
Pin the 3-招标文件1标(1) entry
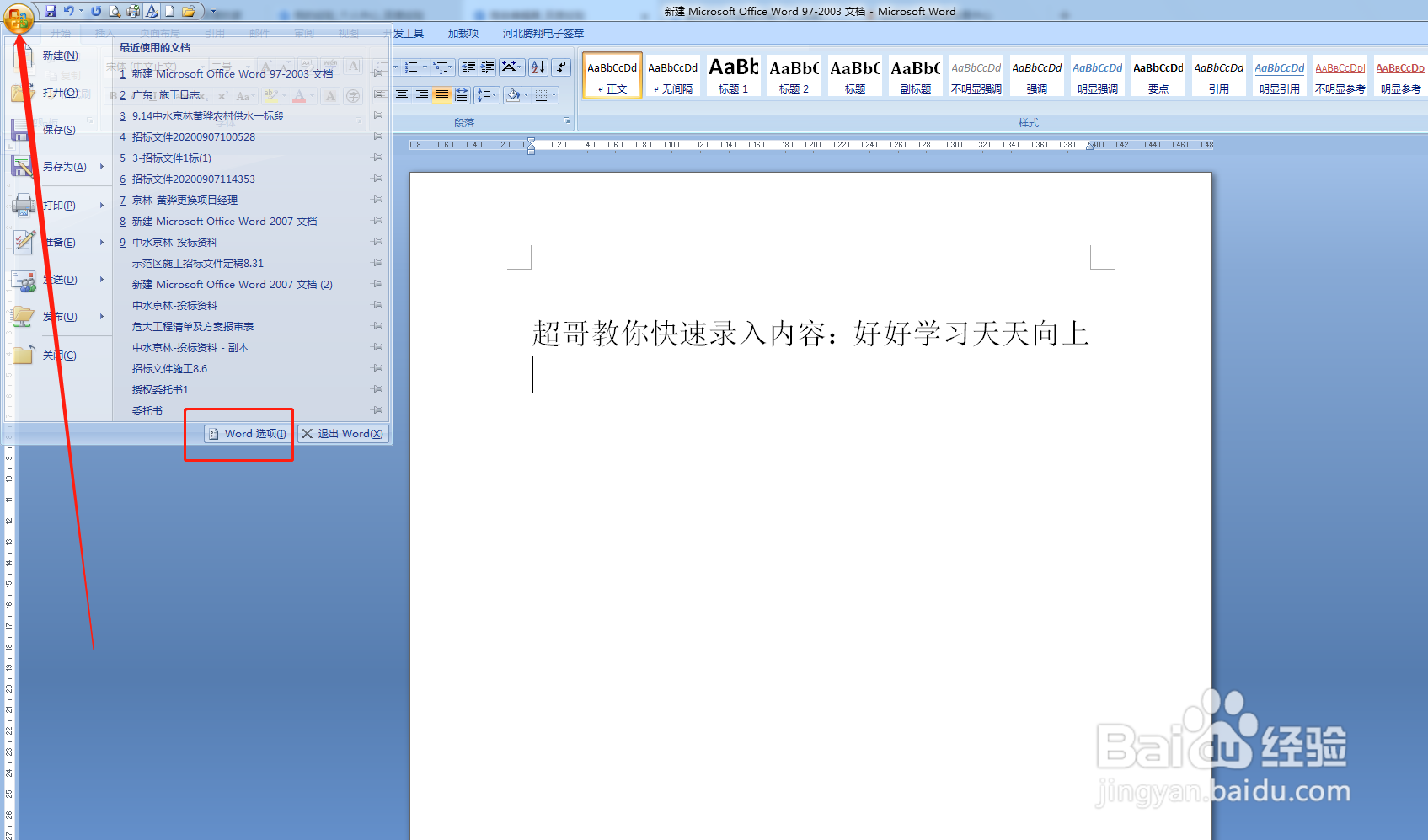pos(377,158)
